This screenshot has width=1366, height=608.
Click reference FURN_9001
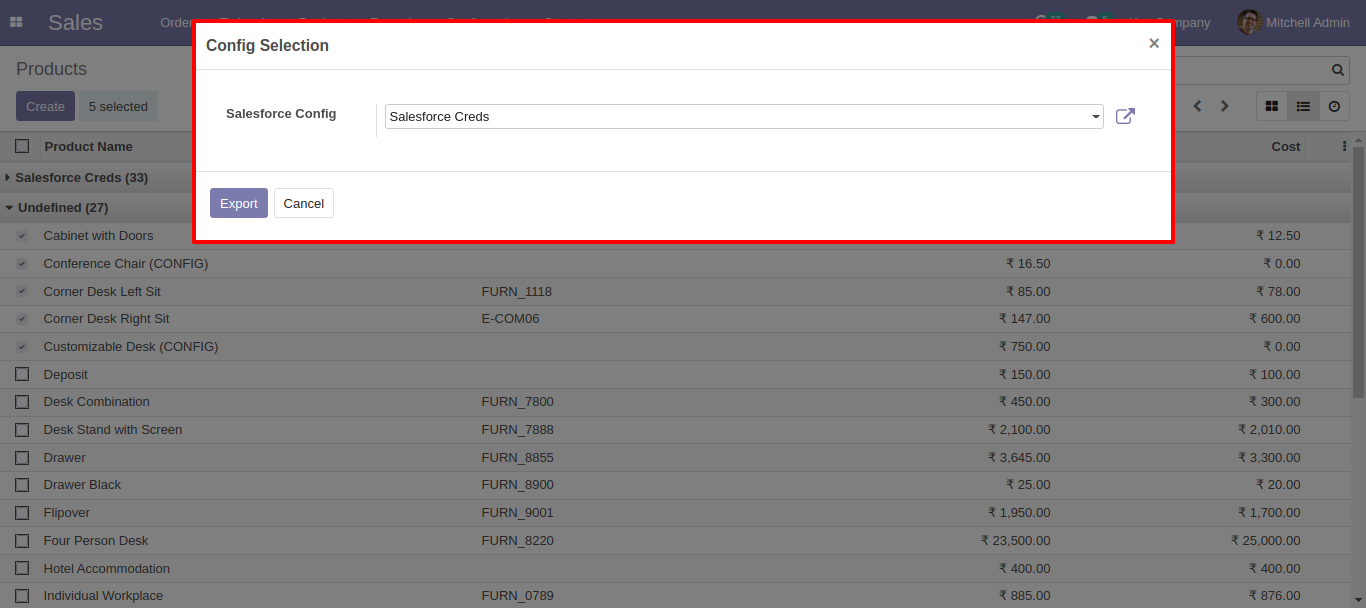coord(518,513)
